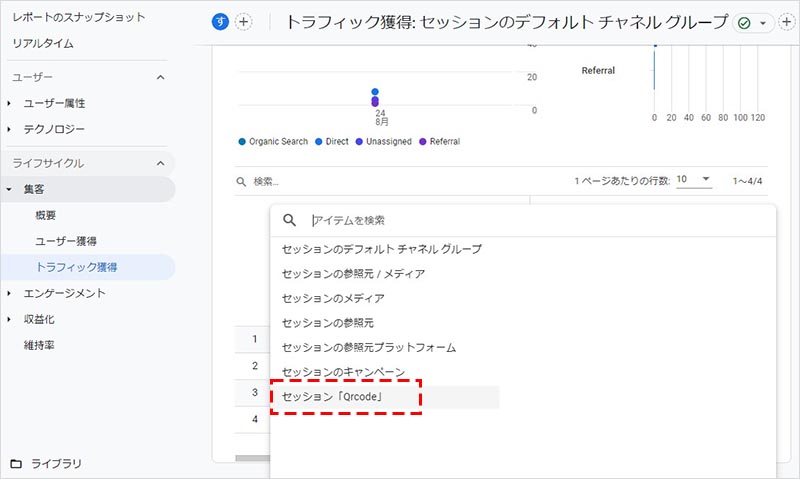Click the green checkmark status icon
This screenshot has width=800, height=479.
tap(745, 22)
